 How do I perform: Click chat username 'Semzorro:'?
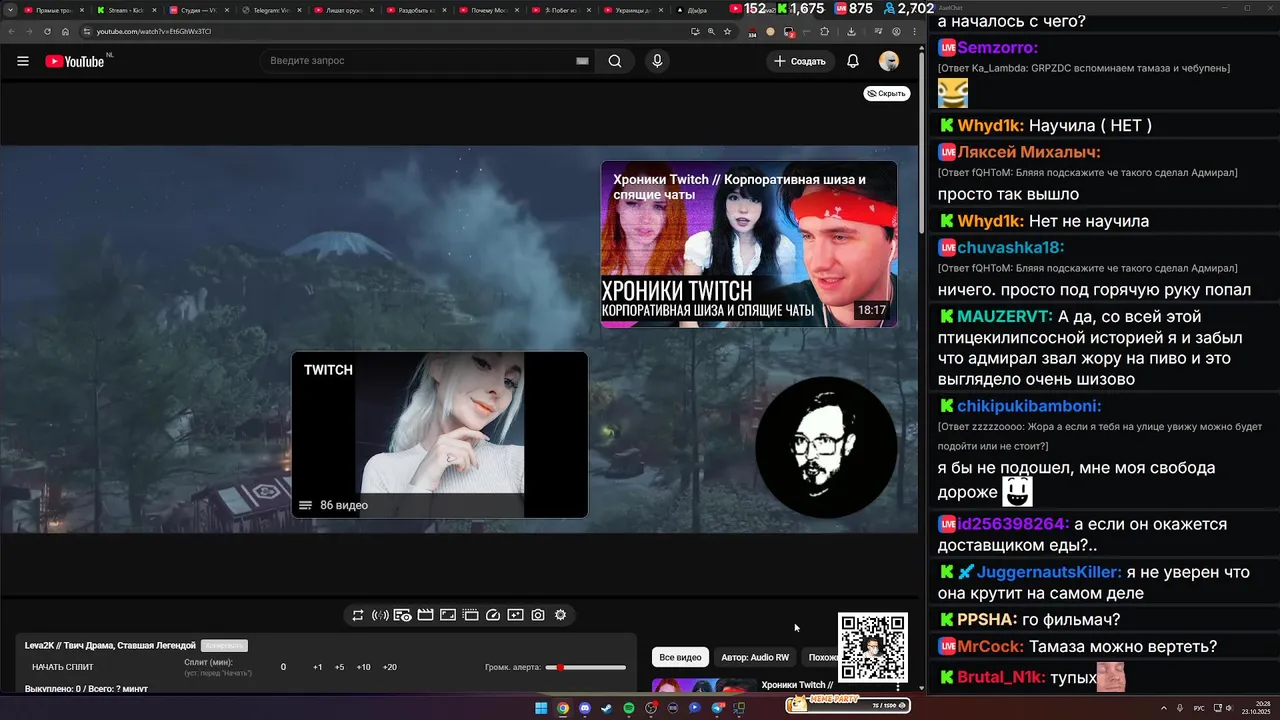click(998, 48)
